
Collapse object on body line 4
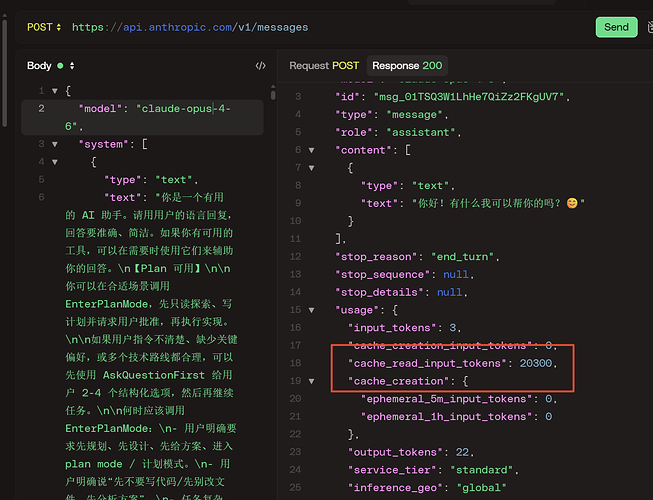[x=55, y=162]
